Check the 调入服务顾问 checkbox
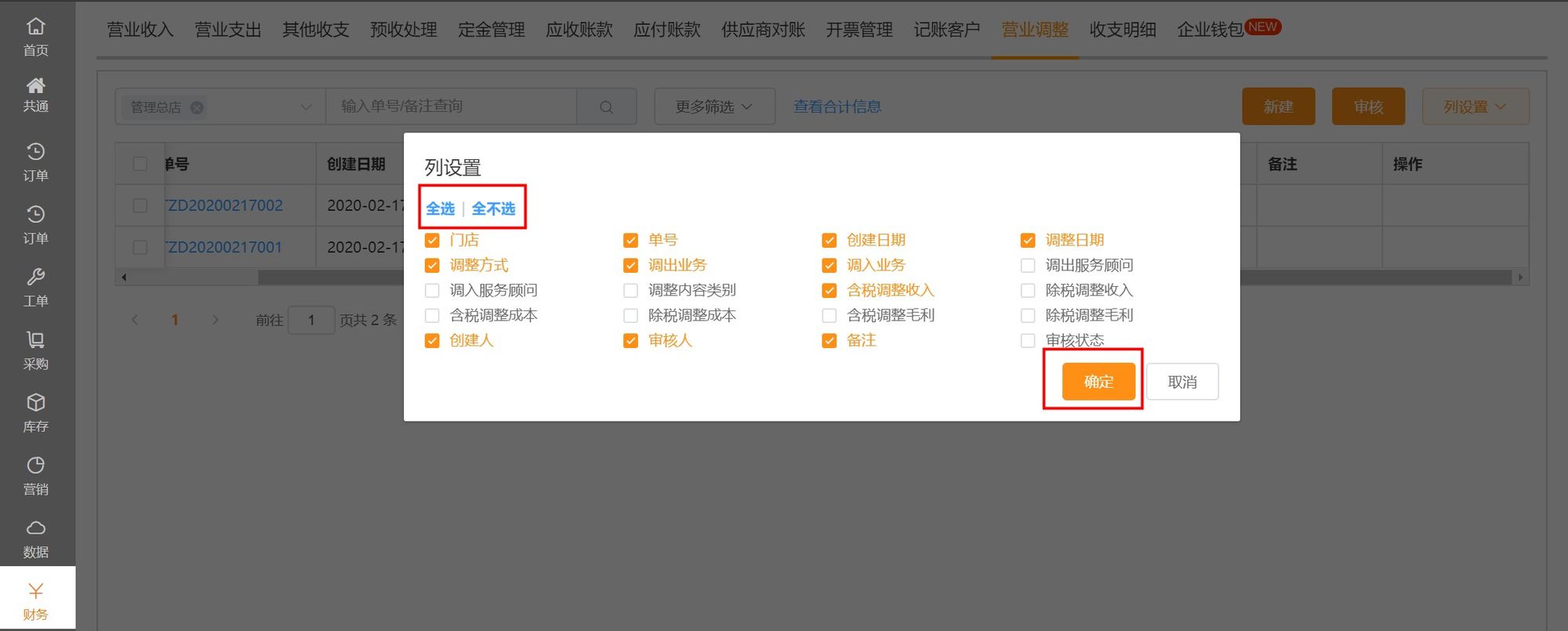The height and width of the screenshot is (631, 1568). (x=432, y=290)
